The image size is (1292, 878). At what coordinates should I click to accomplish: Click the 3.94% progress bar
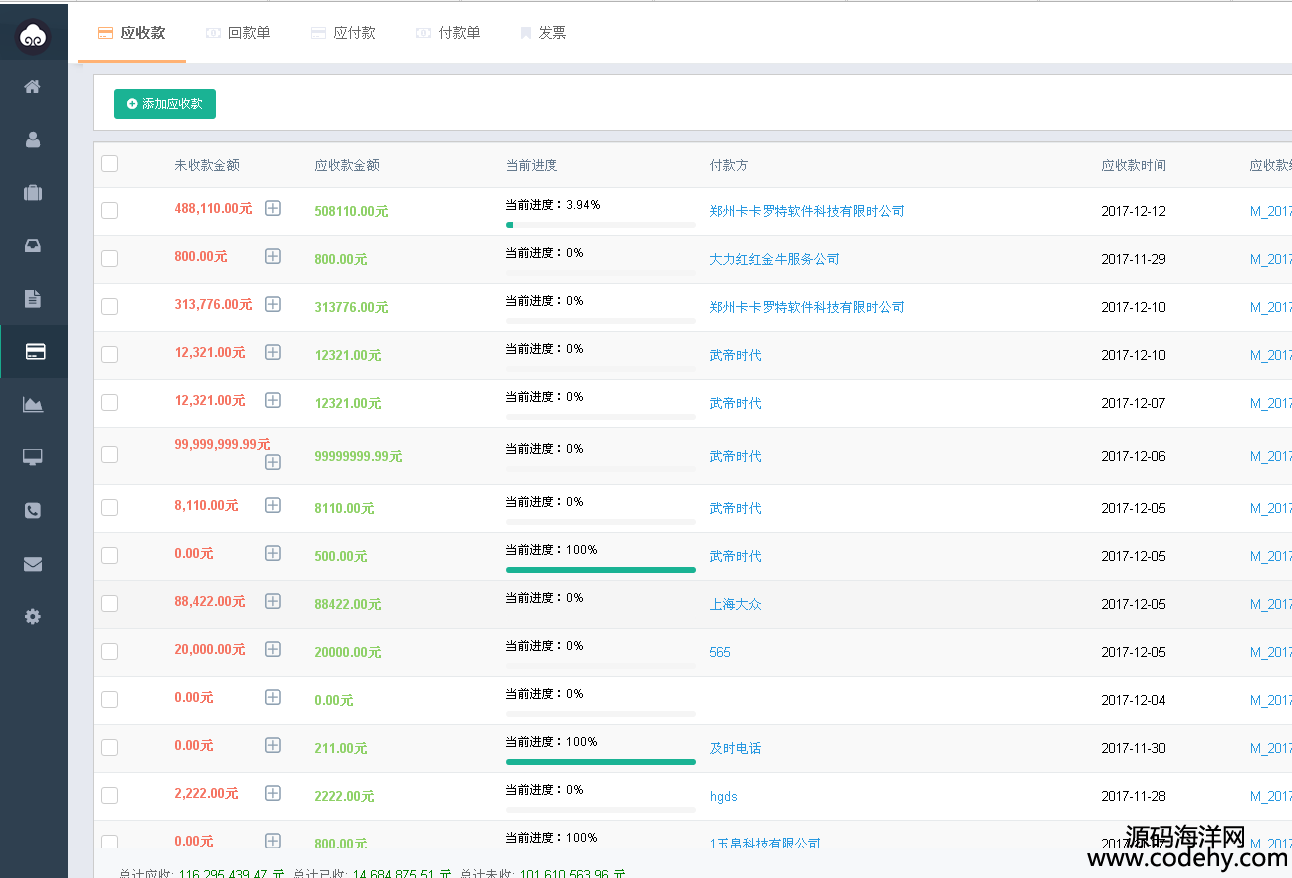click(x=601, y=225)
